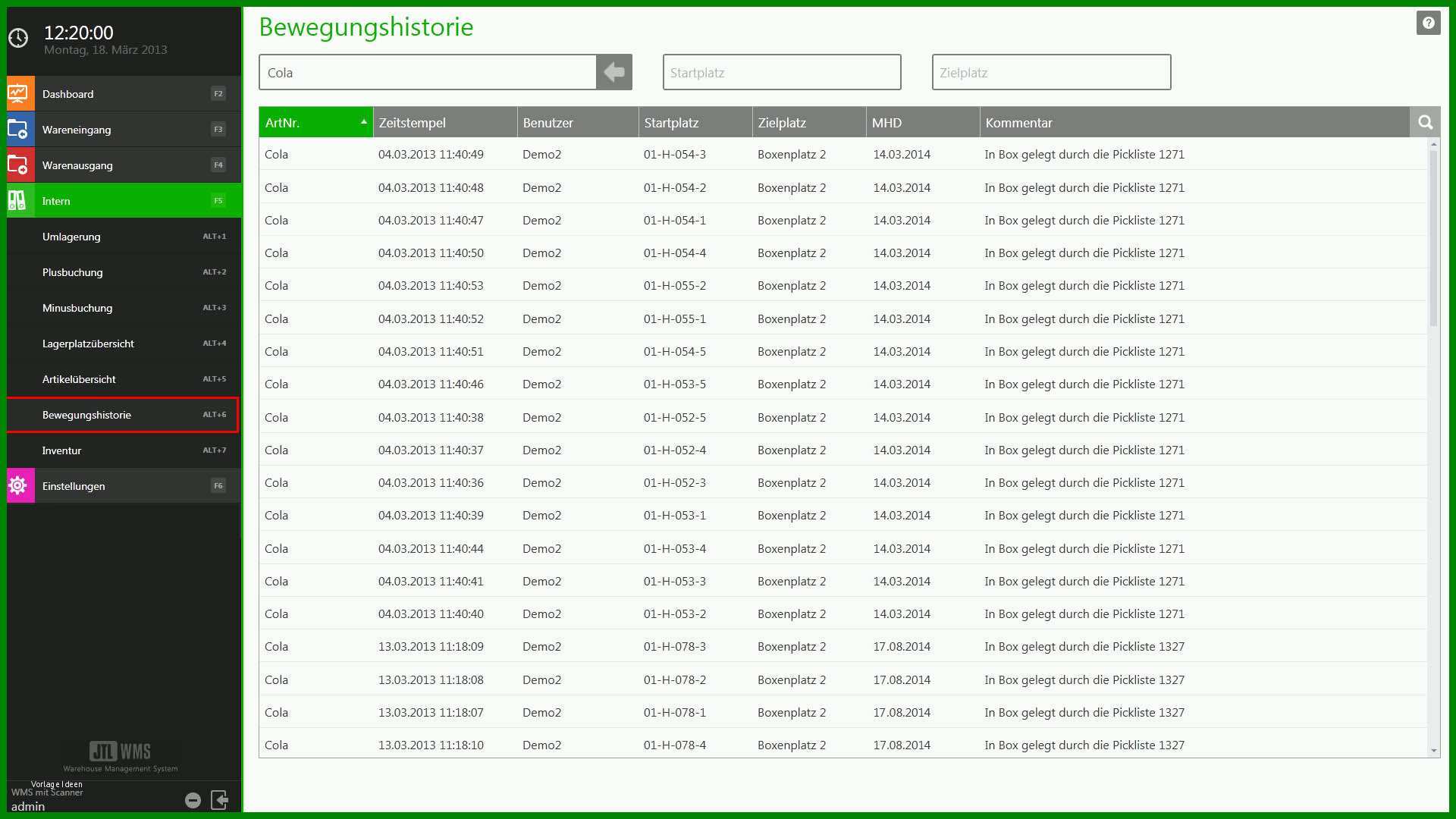Click the Zielplatz filter field

point(1051,72)
